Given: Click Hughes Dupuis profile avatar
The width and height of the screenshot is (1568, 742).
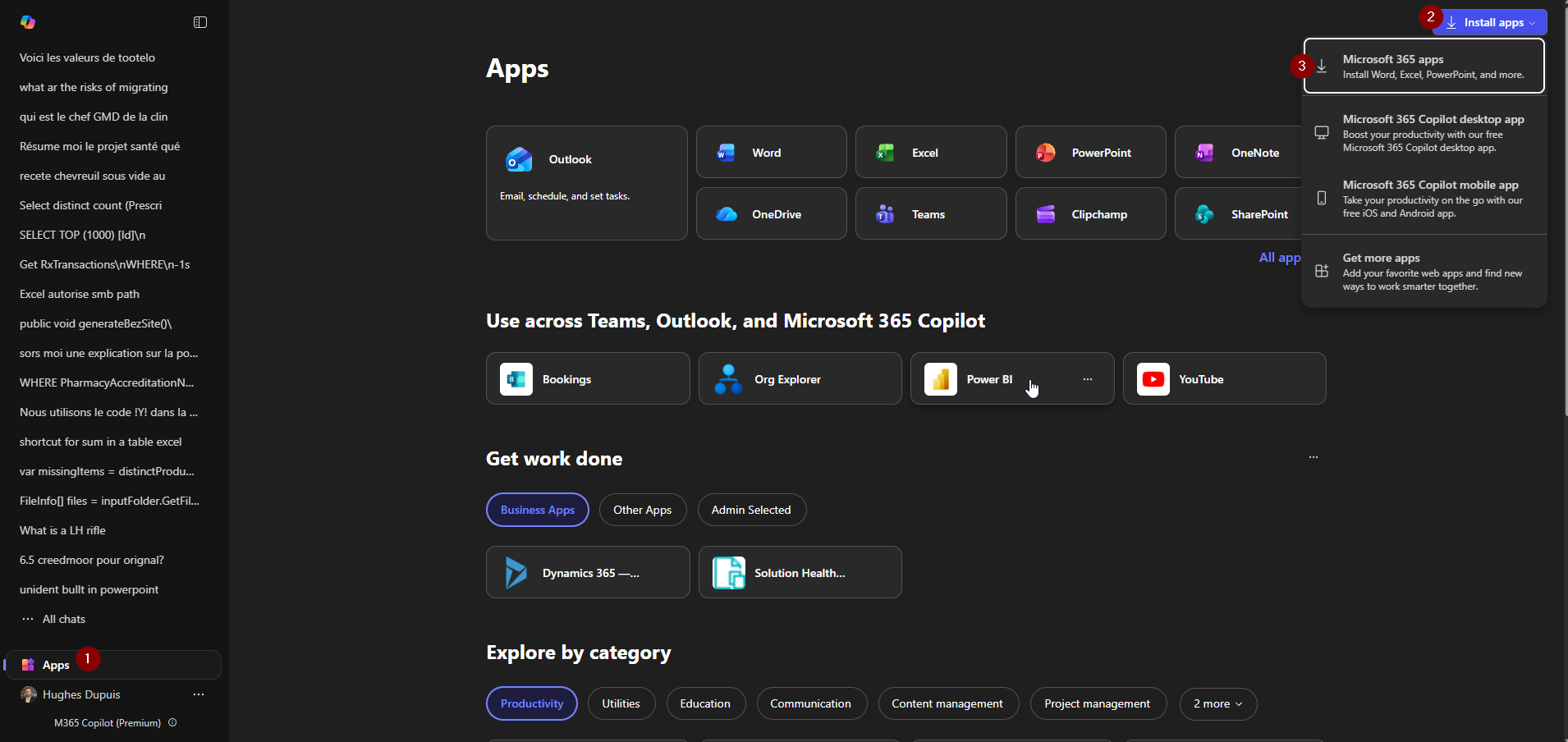Looking at the screenshot, I should tap(29, 694).
